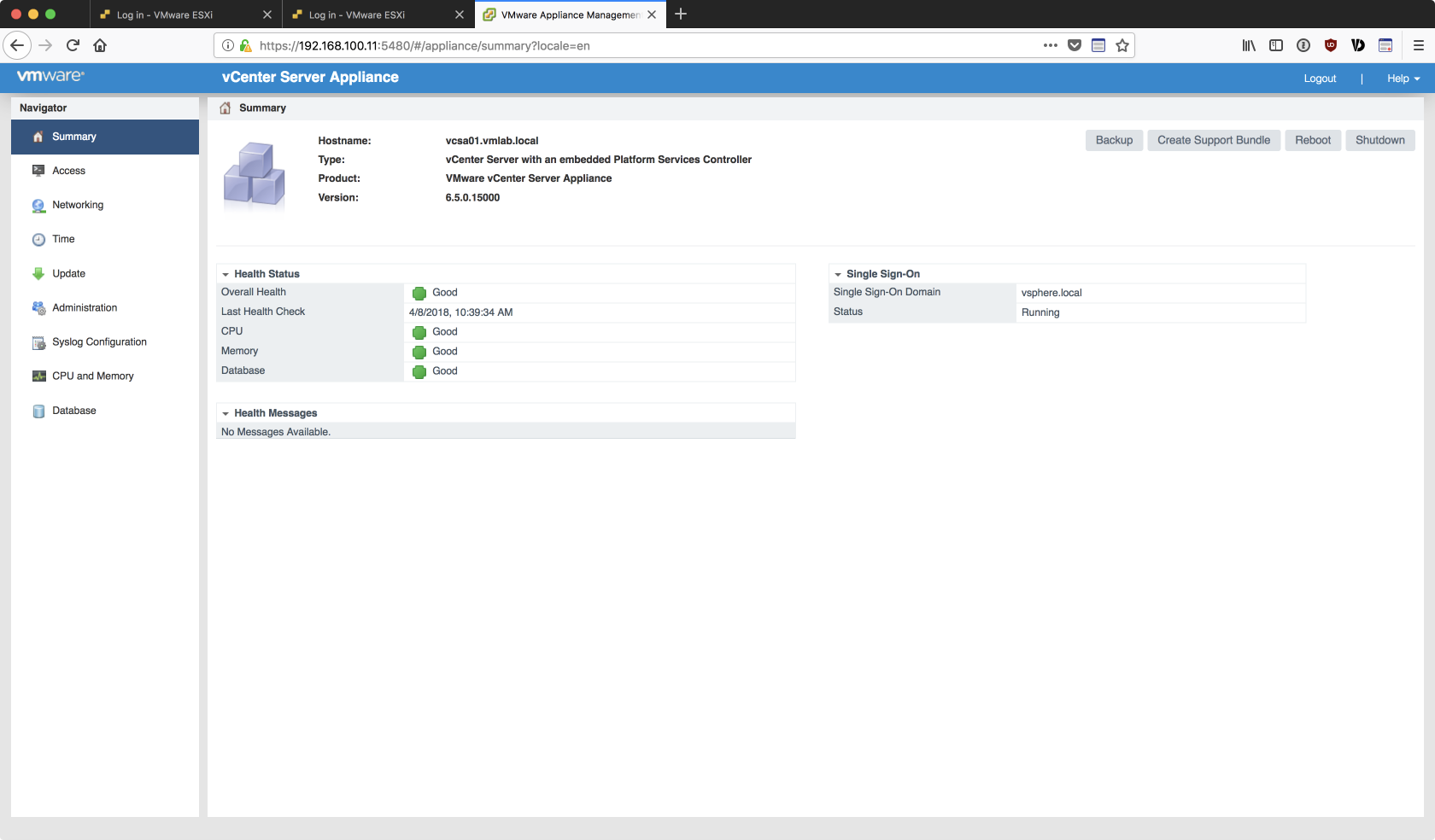The height and width of the screenshot is (840, 1435).
Task: Click the Networking globe icon in Navigator
Action: tap(38, 206)
